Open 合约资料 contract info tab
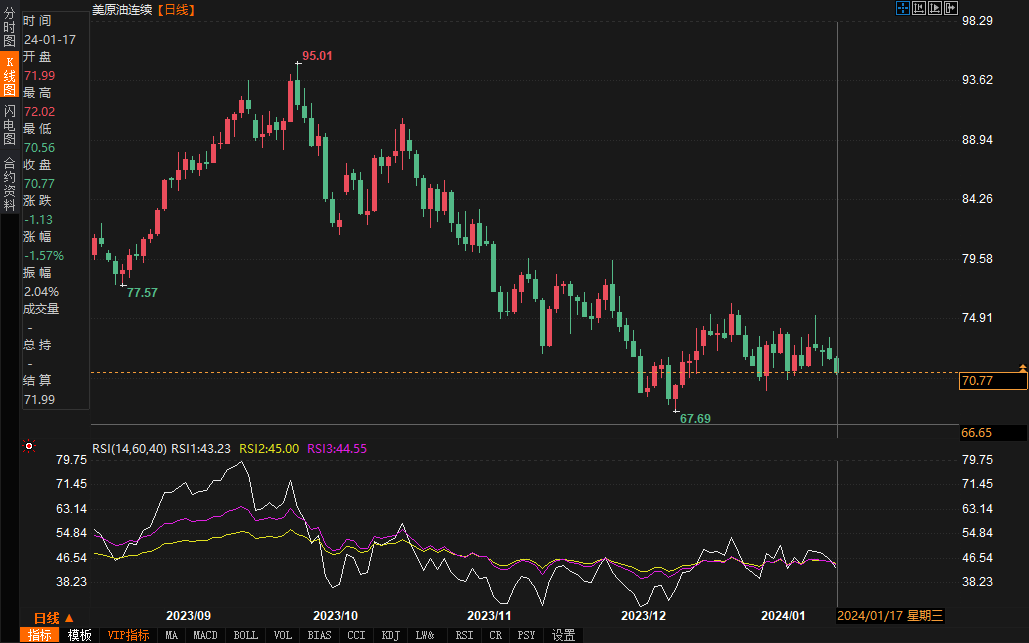This screenshot has height=643, width=1029. (x=9, y=183)
